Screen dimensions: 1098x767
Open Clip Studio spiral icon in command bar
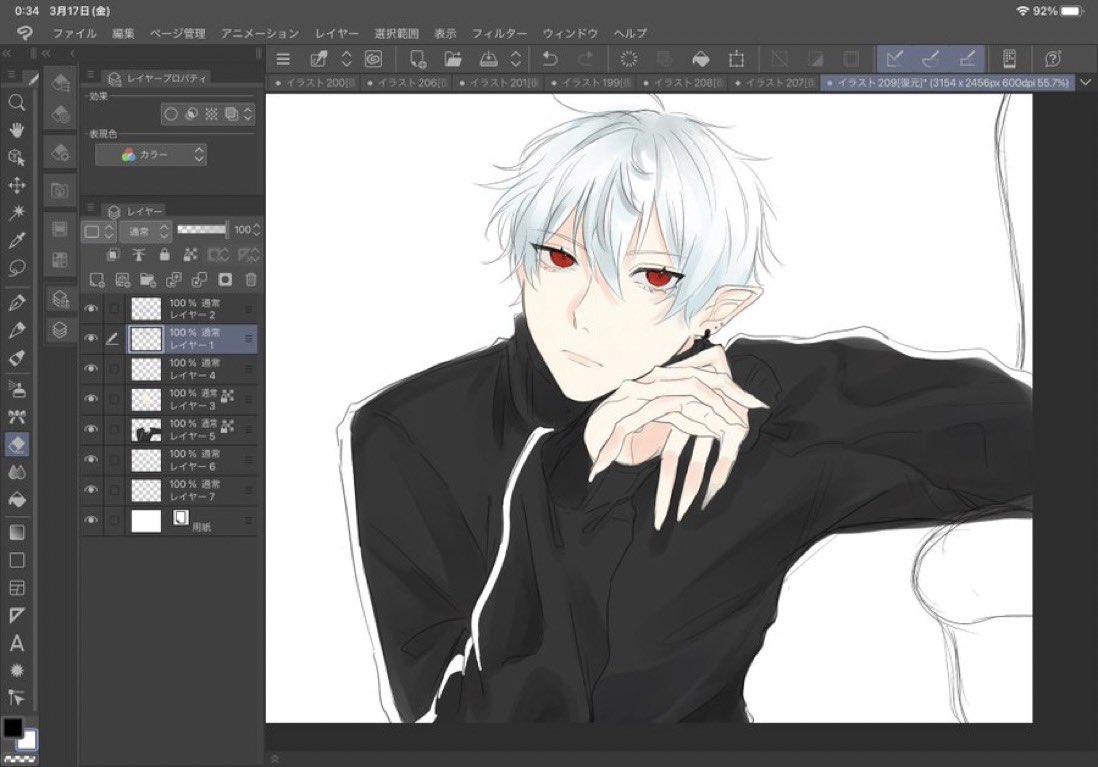(374, 59)
